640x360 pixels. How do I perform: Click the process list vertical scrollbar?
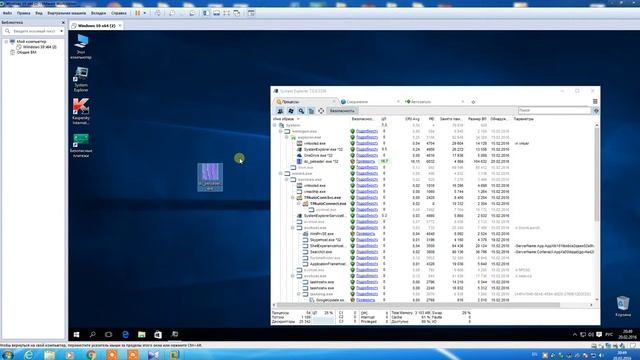[x=597, y=173]
